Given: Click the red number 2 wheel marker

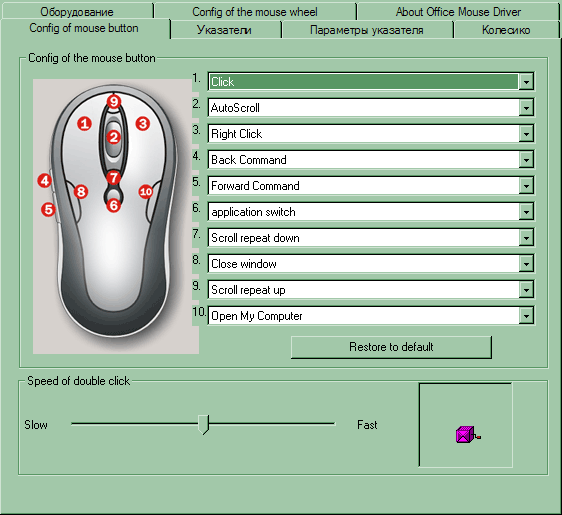Looking at the screenshot, I should click(114, 137).
